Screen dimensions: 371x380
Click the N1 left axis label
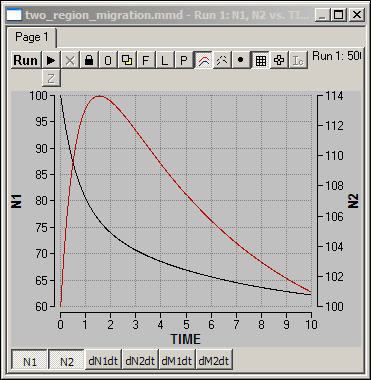click(16, 201)
